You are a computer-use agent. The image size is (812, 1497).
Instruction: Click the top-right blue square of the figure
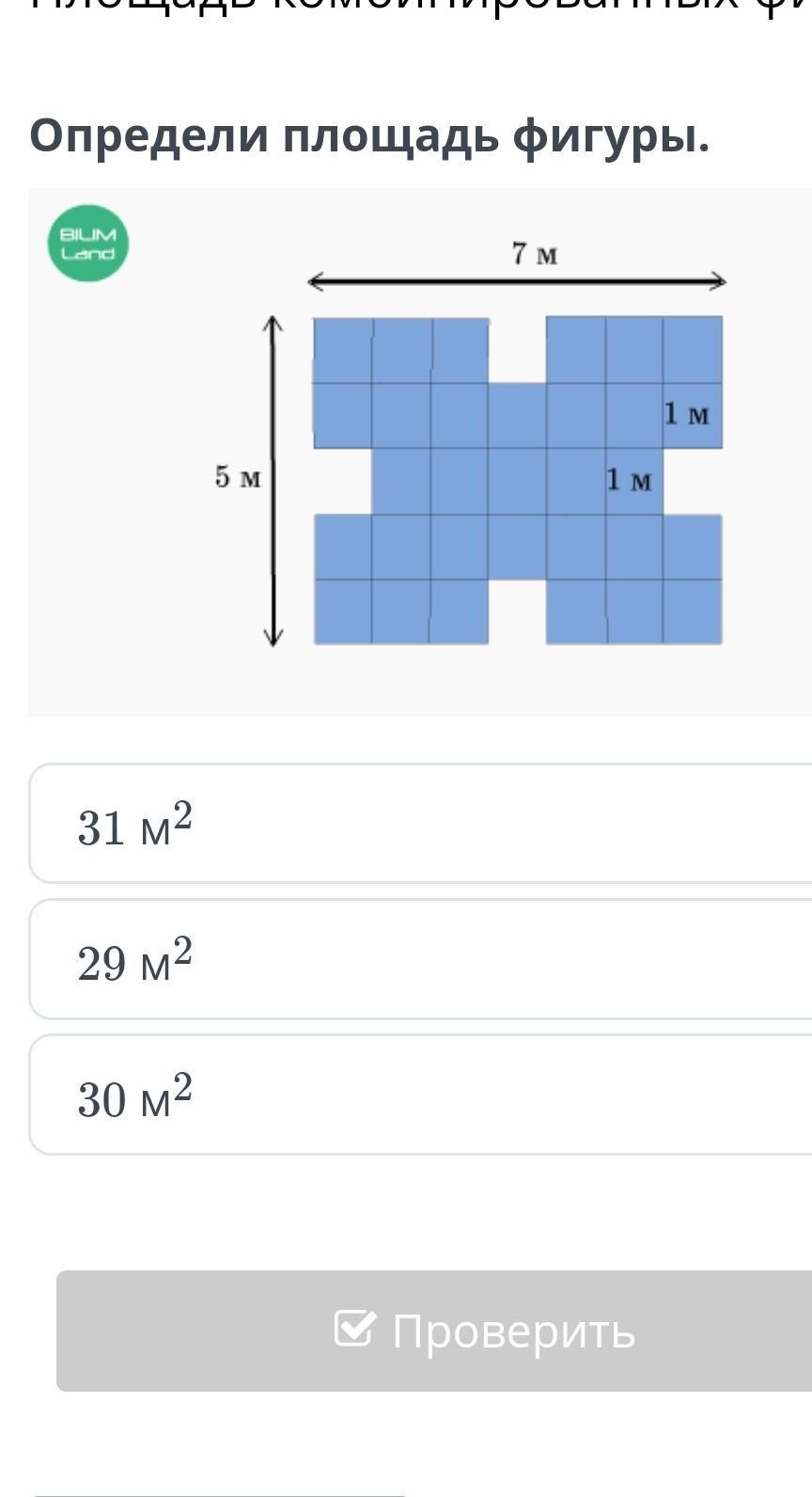point(693,349)
